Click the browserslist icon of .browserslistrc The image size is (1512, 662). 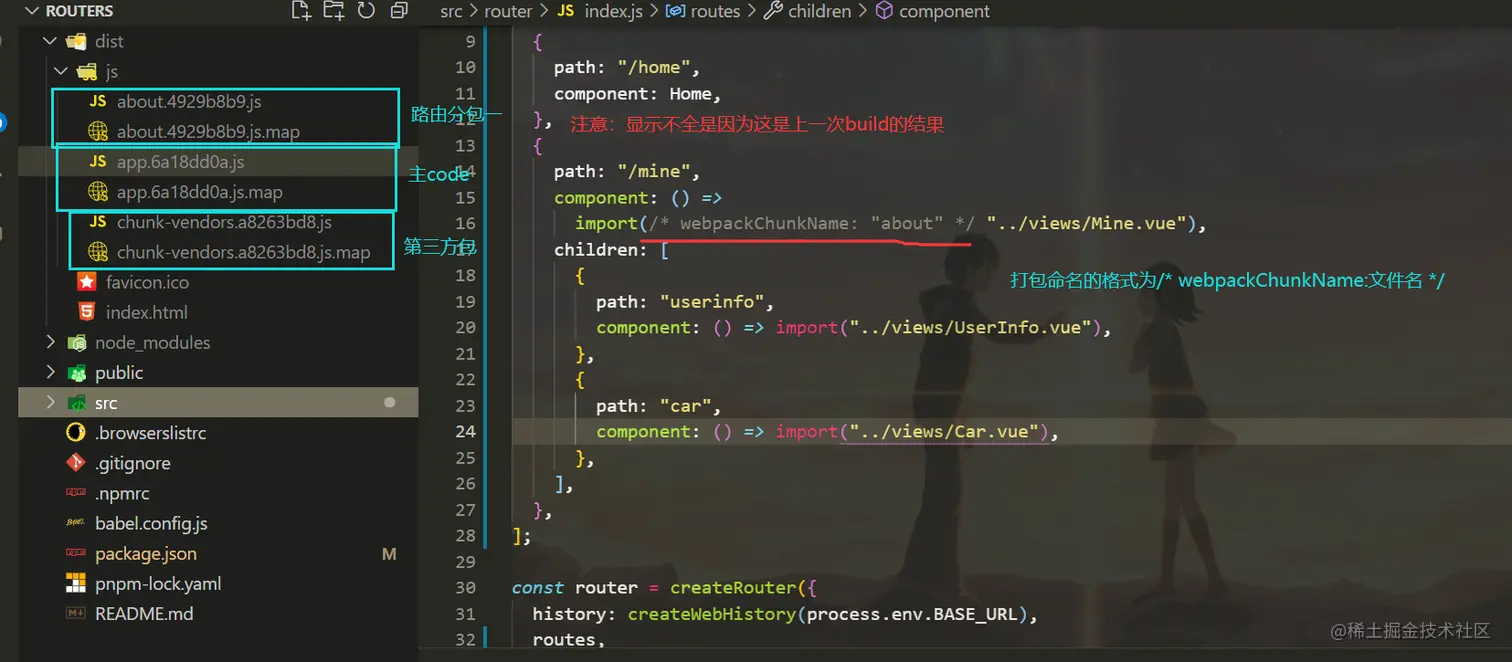[x=76, y=433]
